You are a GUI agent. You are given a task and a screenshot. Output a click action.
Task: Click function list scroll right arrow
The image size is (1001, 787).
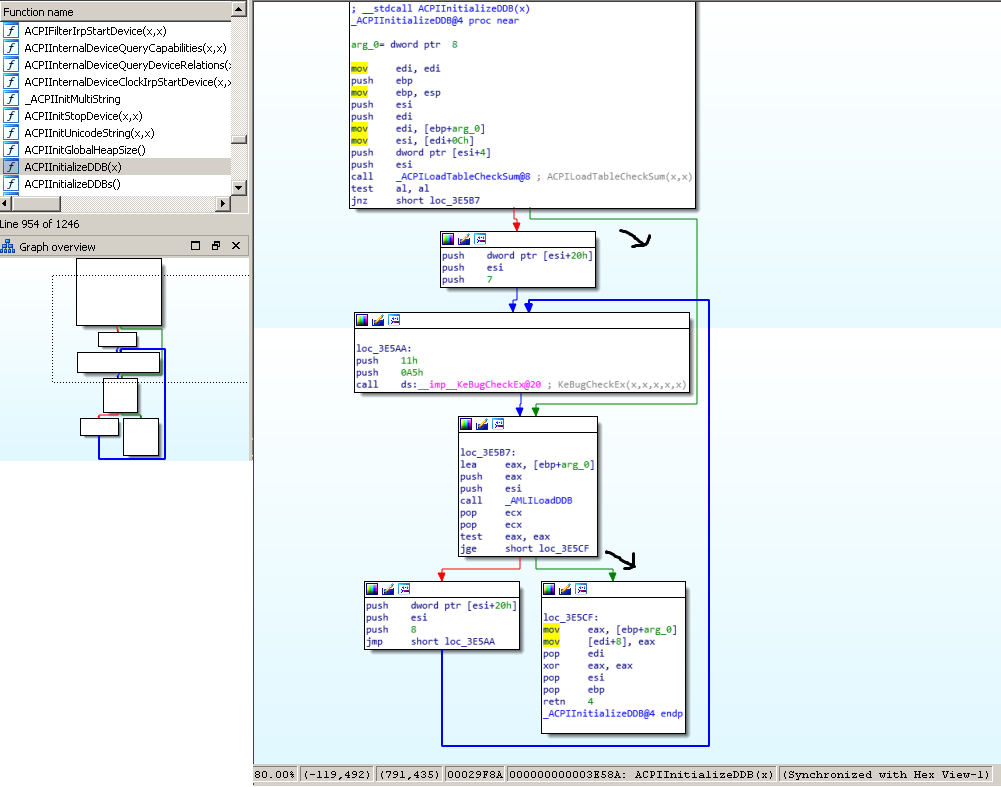point(223,203)
